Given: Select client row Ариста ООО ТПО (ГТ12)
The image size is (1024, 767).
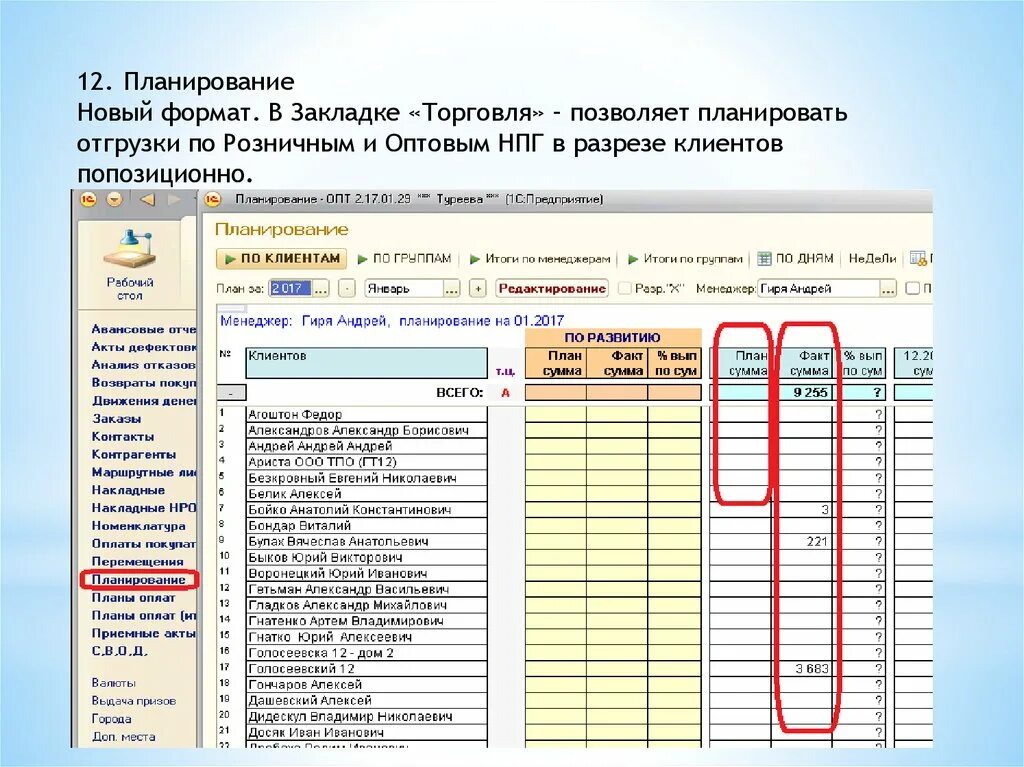Looking at the screenshot, I should 367,462.
